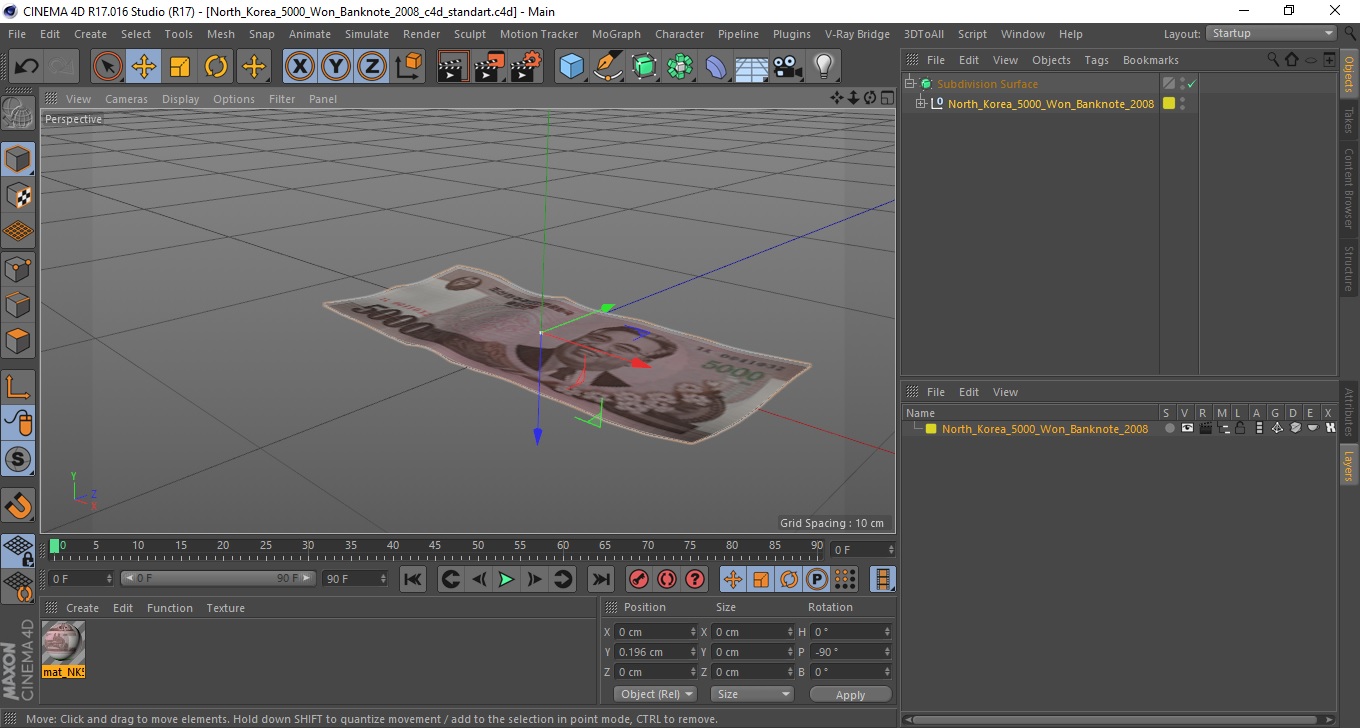
Task: Select the mat_NK material thumbnail
Action: point(64,649)
